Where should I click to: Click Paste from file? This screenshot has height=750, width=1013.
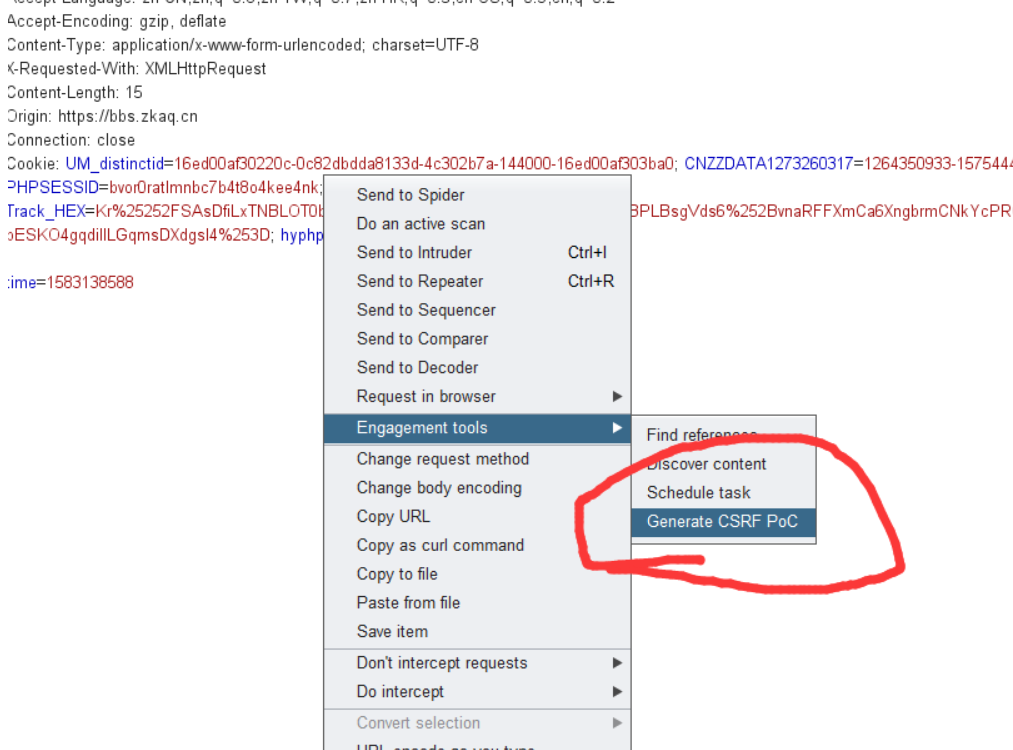477,602
